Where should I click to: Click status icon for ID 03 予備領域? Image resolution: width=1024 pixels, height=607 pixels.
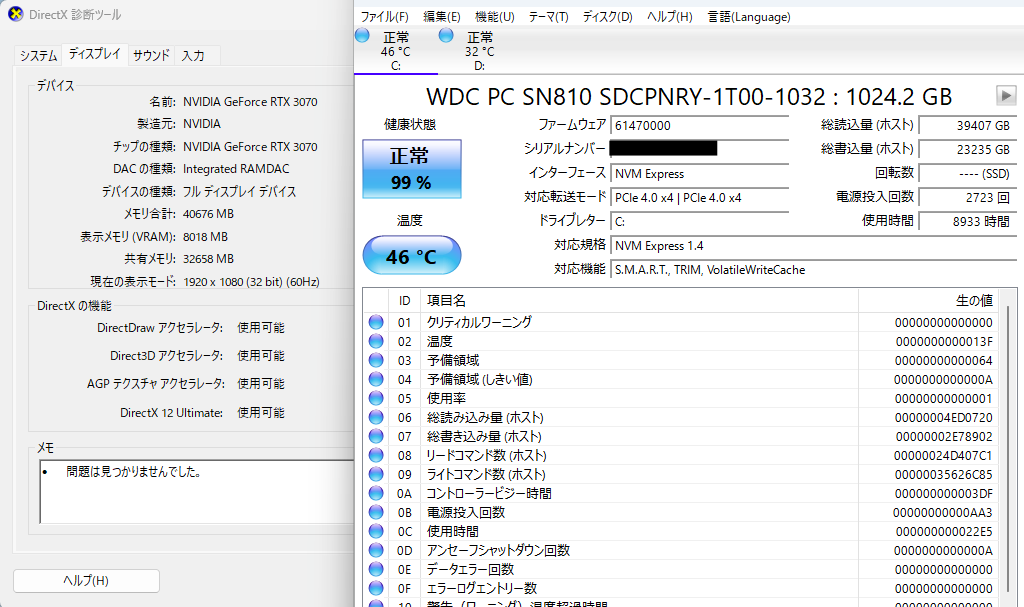point(376,360)
